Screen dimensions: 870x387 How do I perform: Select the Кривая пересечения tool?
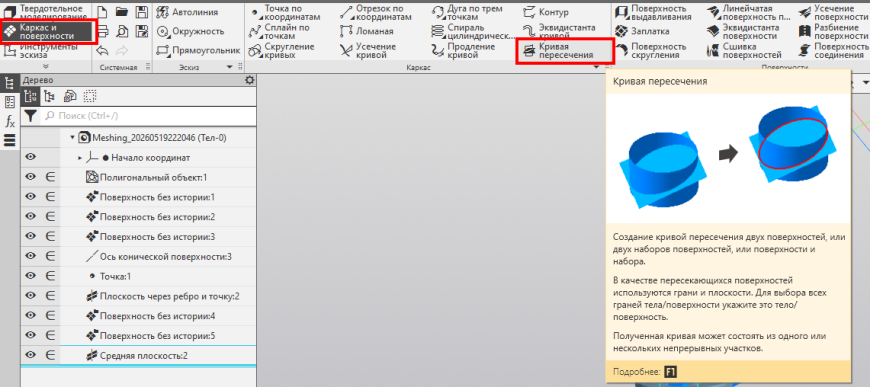[x=564, y=51]
